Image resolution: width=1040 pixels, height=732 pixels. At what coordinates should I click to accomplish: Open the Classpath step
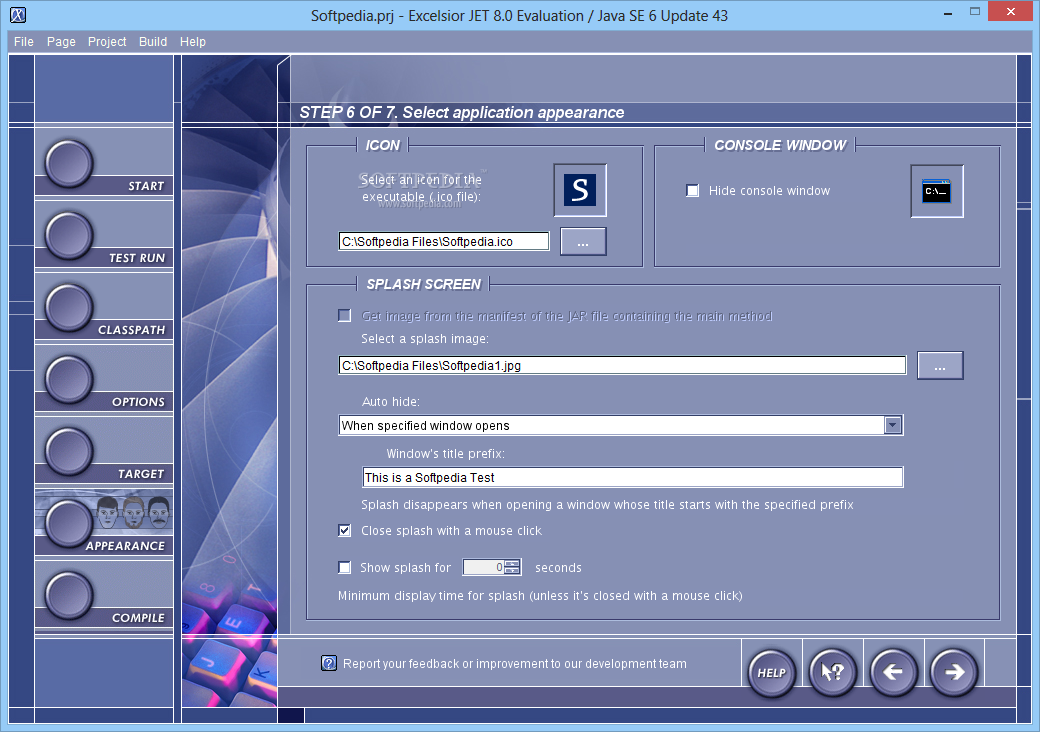(x=69, y=308)
